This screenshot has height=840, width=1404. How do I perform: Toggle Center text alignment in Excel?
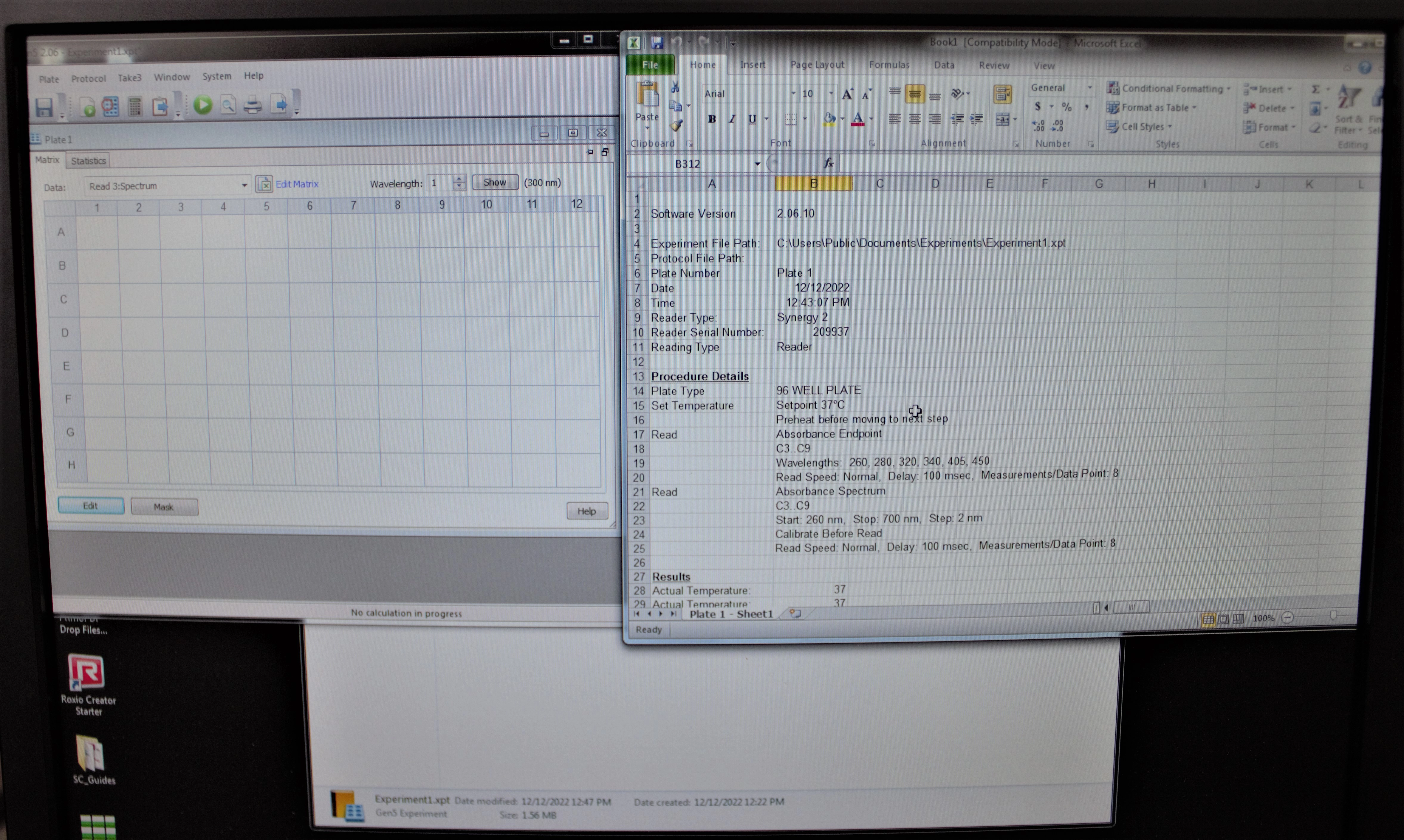[914, 120]
